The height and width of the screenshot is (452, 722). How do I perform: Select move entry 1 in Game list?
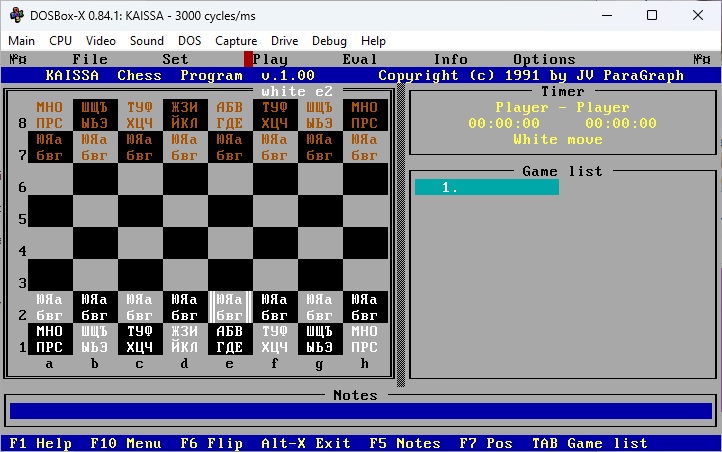pos(486,187)
